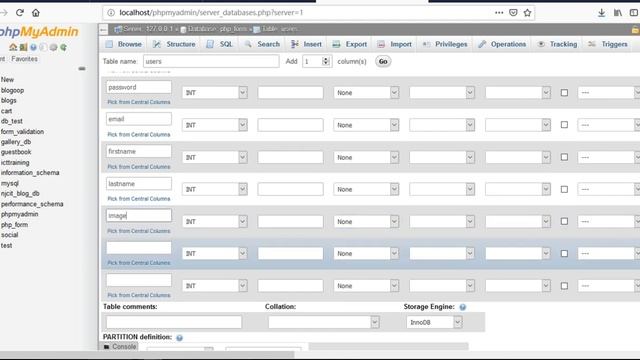Toggle the checkbox in the firstname row
This screenshot has height=360, width=640.
(564, 157)
